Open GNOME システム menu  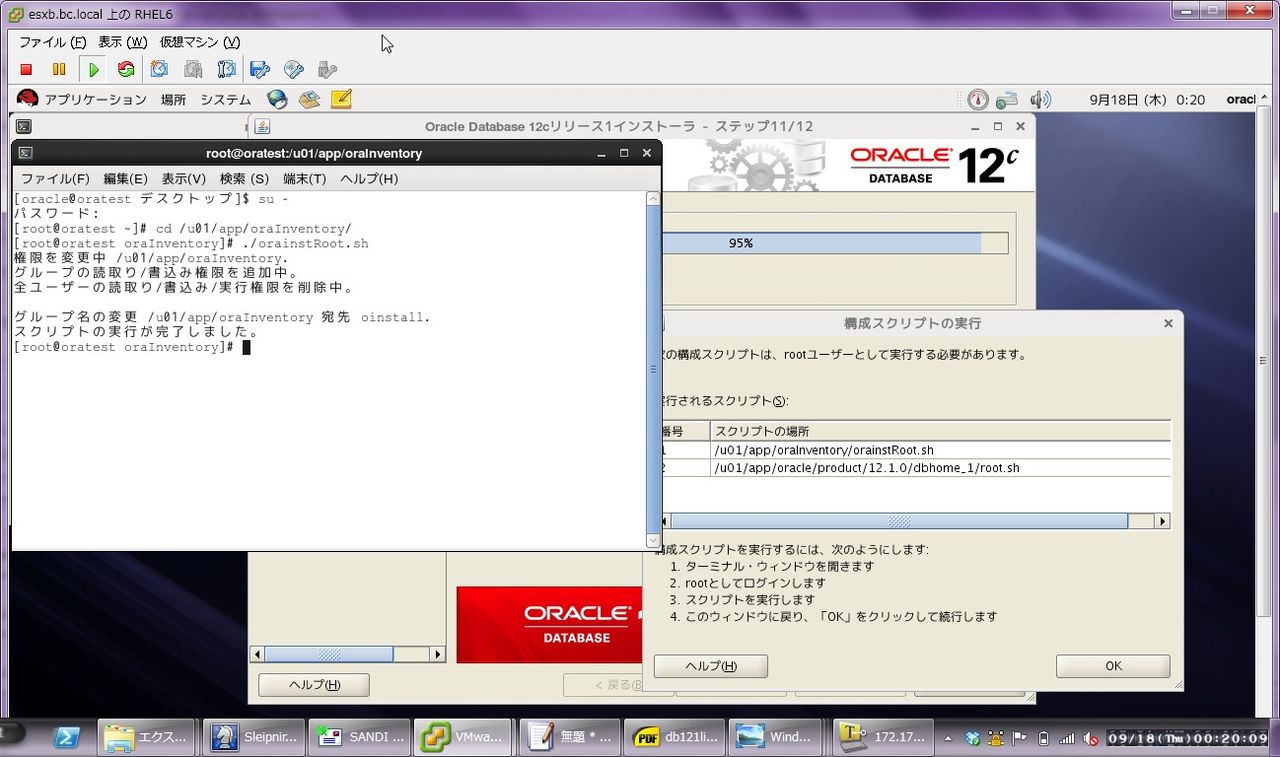pos(225,100)
